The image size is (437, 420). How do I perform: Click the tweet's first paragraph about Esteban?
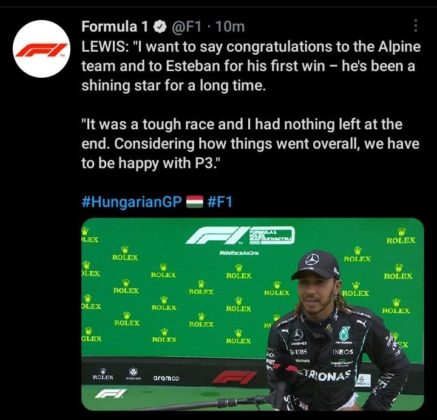tap(251, 66)
